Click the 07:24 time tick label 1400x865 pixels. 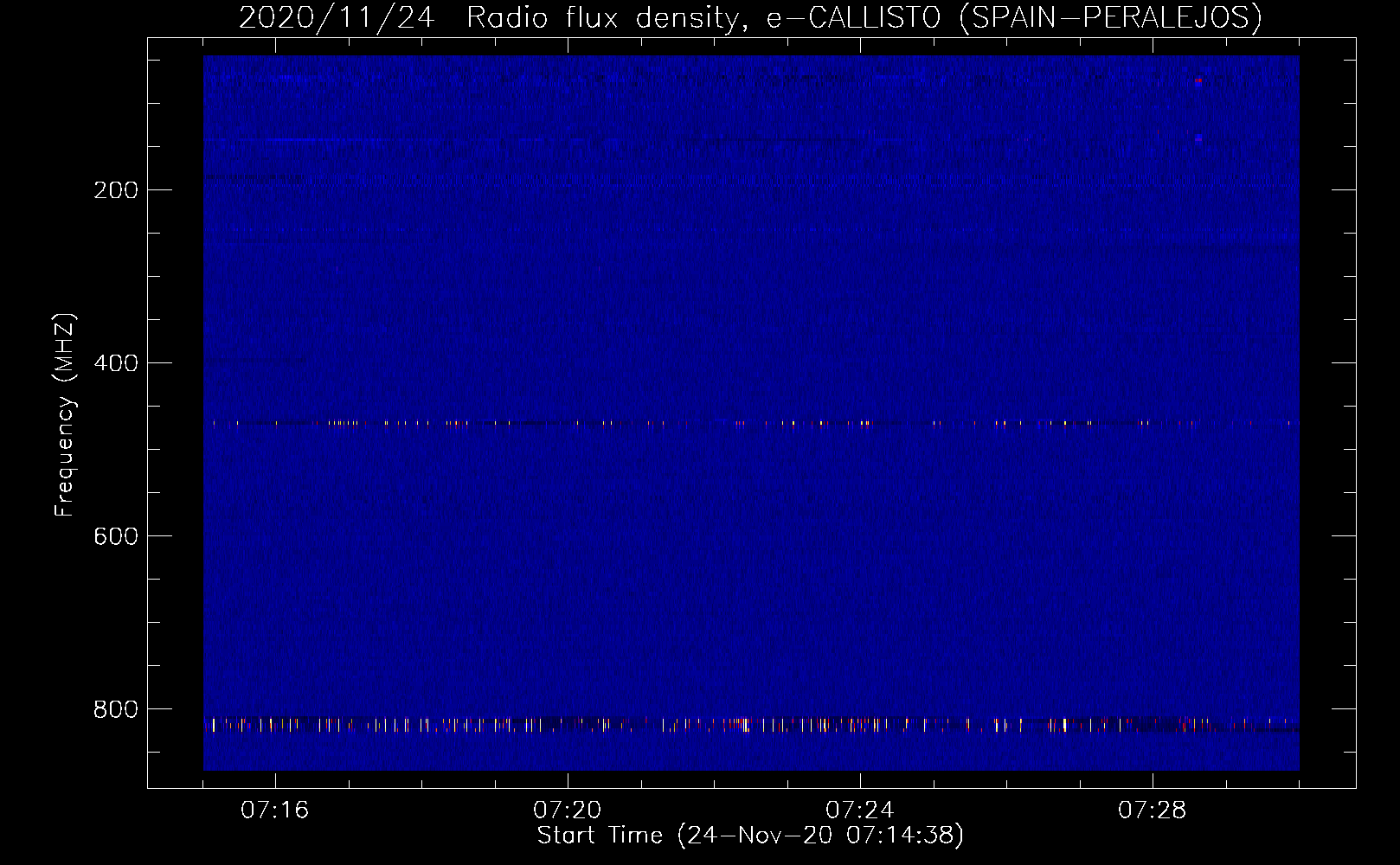tap(860, 811)
